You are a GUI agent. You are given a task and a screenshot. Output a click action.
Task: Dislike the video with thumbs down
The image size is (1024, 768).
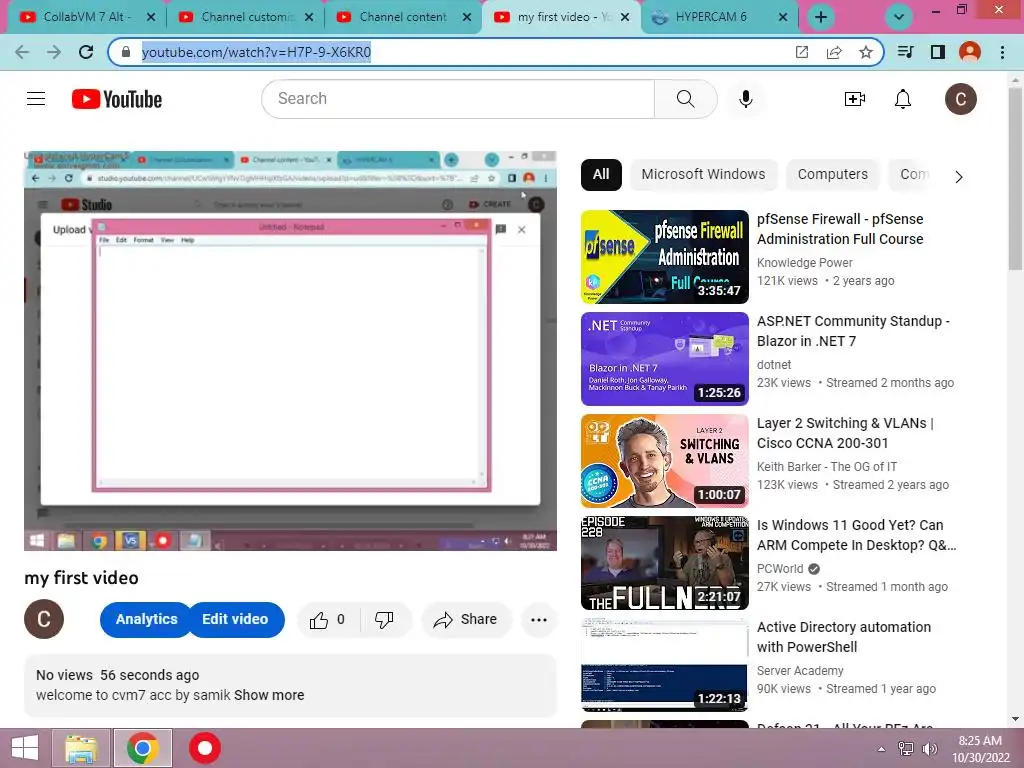[x=385, y=620]
